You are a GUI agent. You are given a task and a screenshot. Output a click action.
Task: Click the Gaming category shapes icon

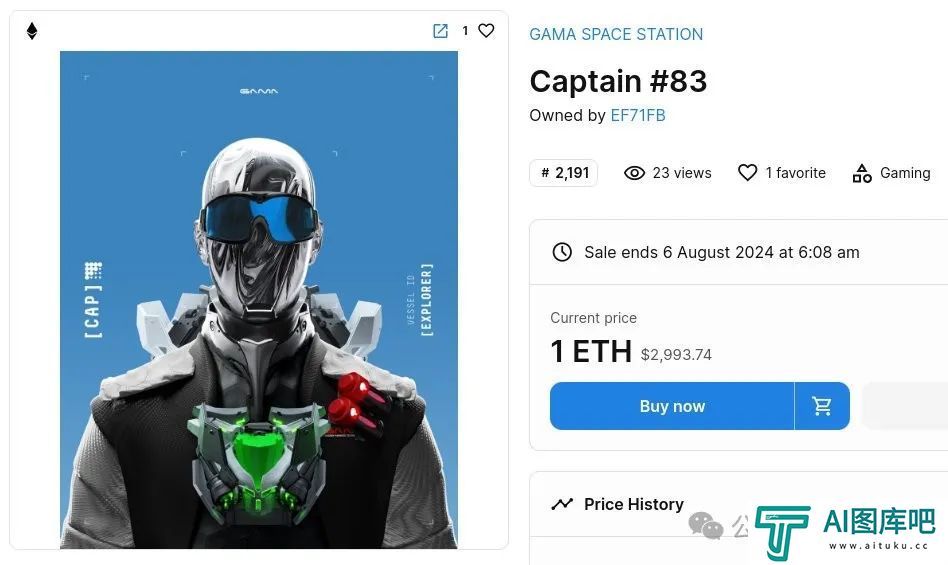pos(862,173)
